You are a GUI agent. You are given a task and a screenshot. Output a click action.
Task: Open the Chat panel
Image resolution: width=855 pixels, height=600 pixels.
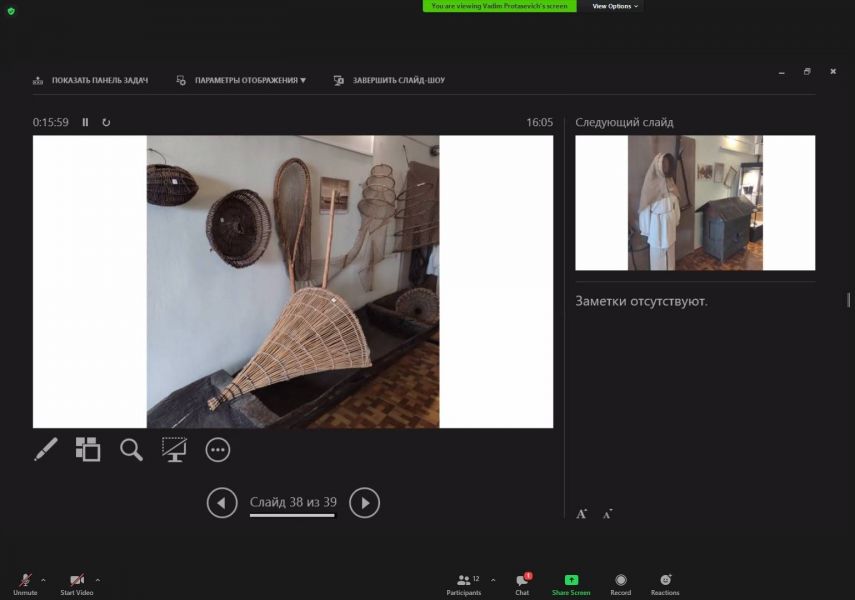[x=522, y=584]
